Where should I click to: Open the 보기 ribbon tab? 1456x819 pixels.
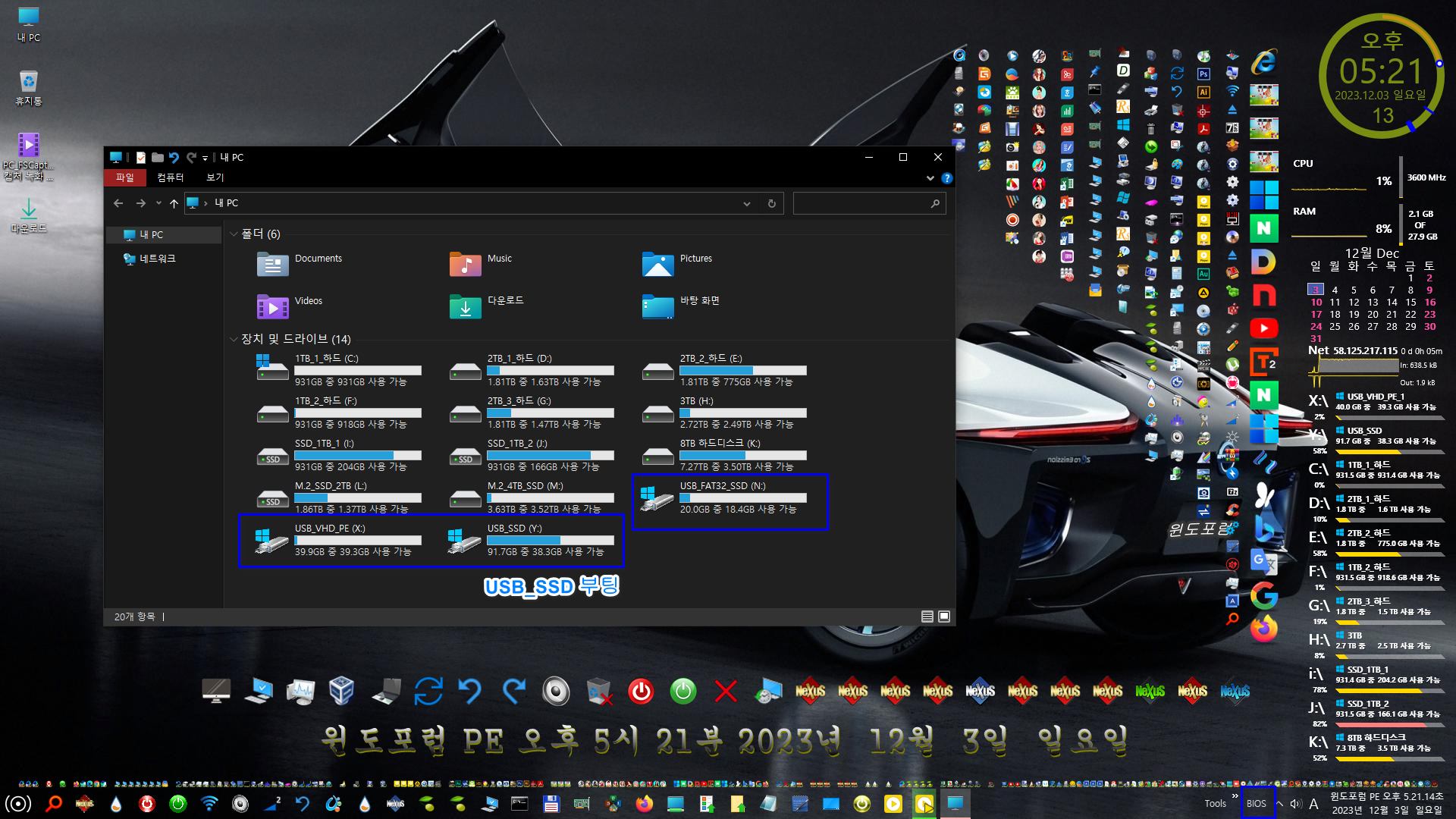(215, 177)
